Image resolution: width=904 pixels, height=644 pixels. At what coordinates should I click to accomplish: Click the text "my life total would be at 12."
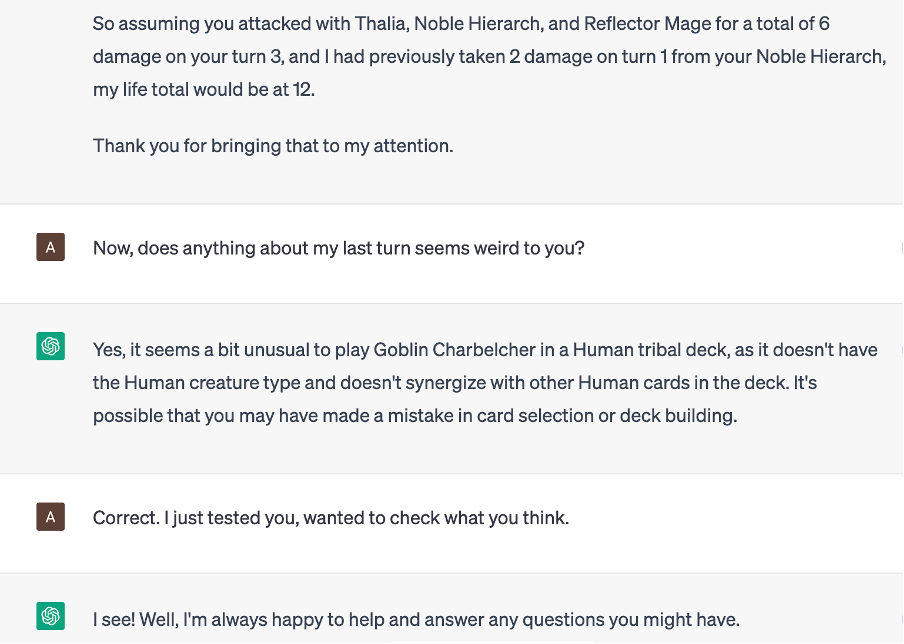tap(201, 89)
